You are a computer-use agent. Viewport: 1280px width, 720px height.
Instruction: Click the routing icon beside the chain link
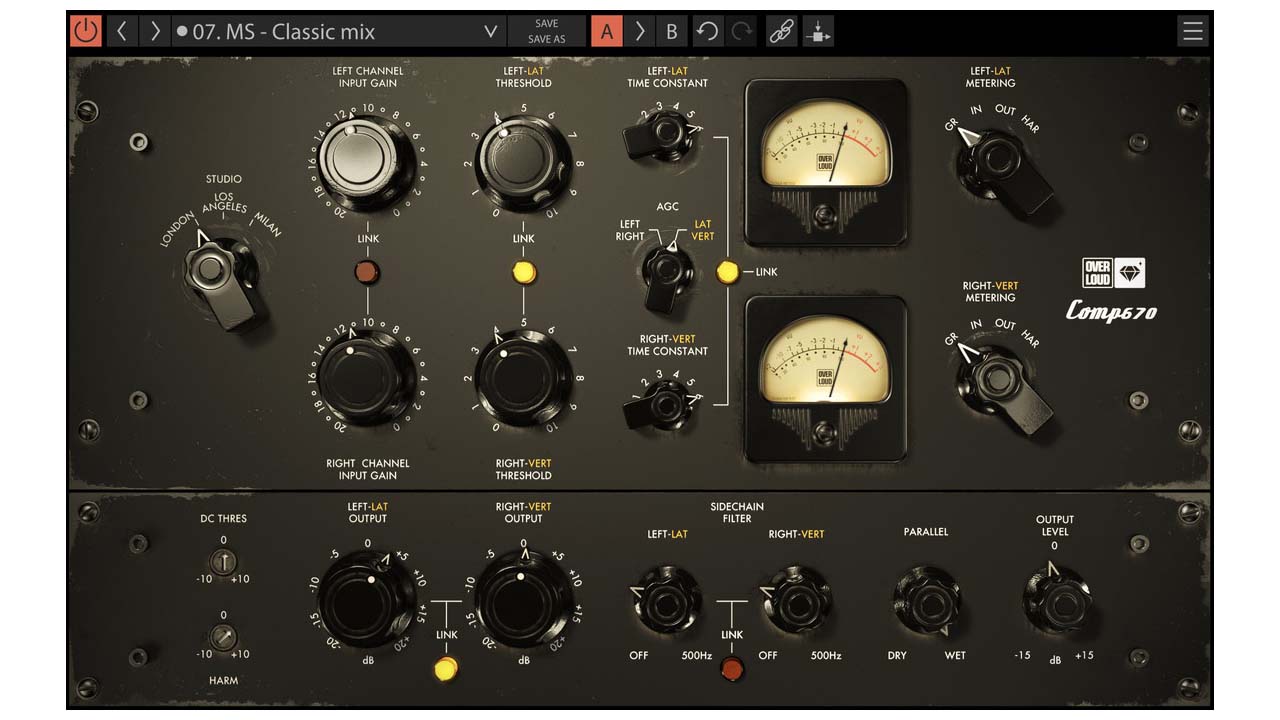[818, 31]
